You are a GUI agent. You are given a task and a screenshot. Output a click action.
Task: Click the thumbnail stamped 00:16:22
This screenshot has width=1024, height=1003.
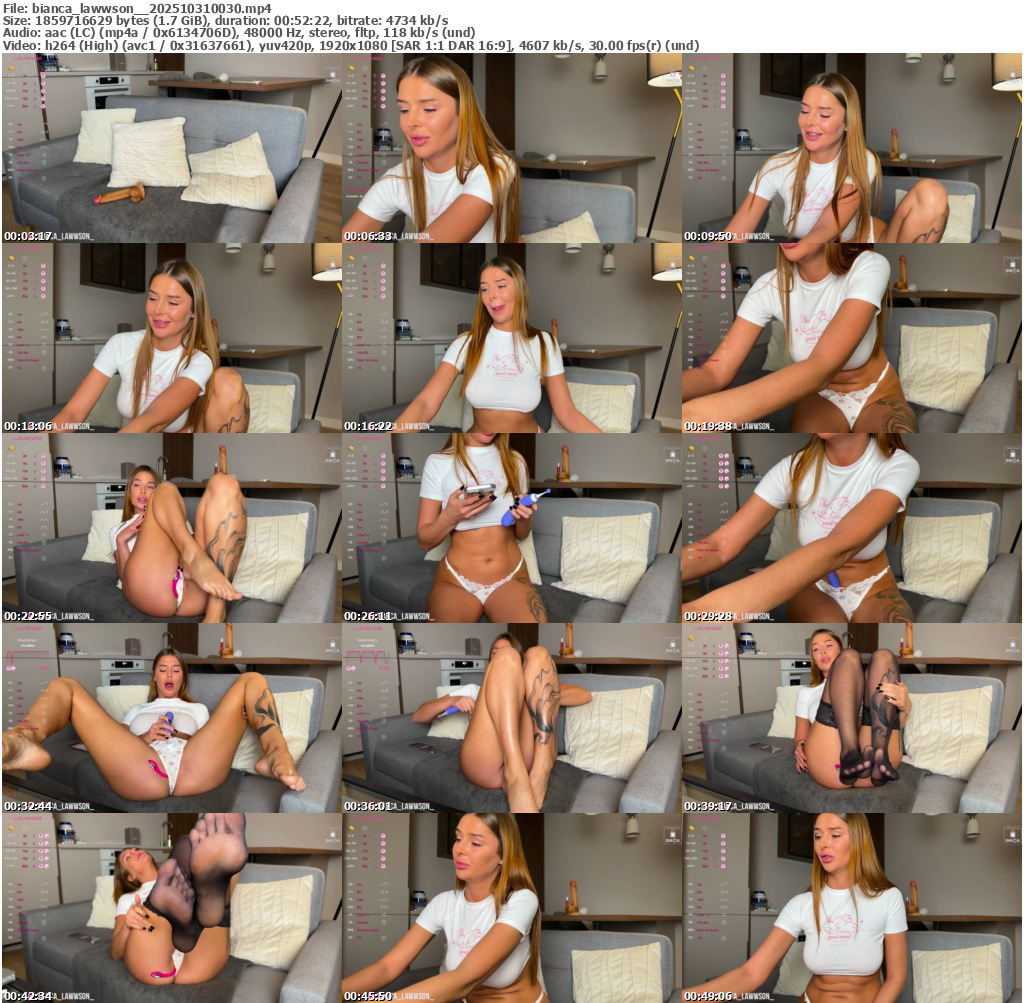[x=512, y=338]
